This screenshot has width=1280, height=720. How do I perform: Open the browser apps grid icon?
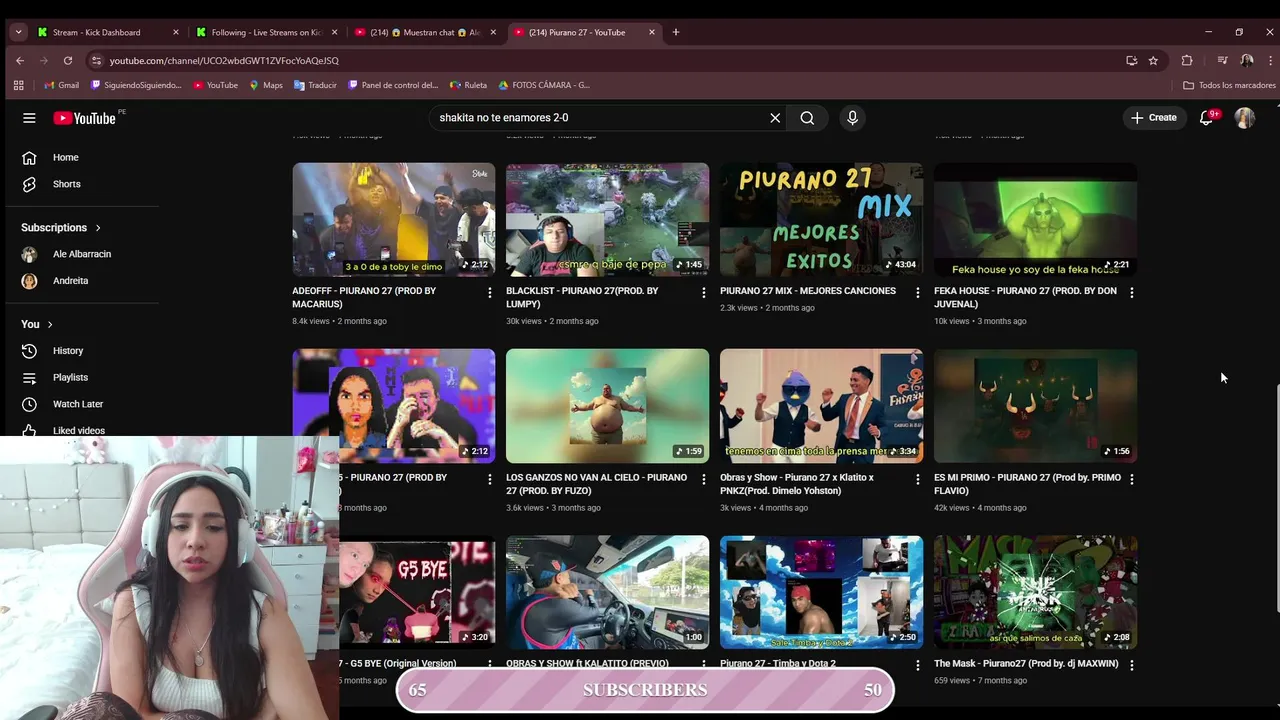click(x=18, y=85)
